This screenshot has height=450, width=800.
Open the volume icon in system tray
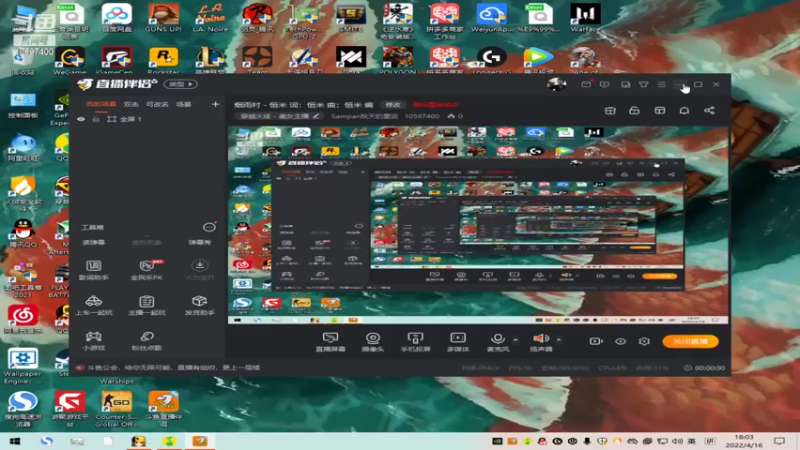tap(678, 441)
